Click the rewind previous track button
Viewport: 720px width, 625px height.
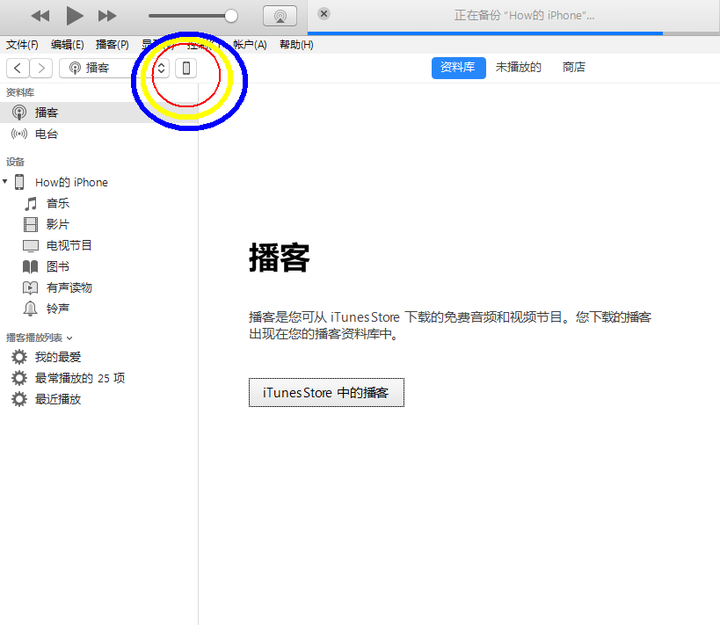click(x=40, y=16)
